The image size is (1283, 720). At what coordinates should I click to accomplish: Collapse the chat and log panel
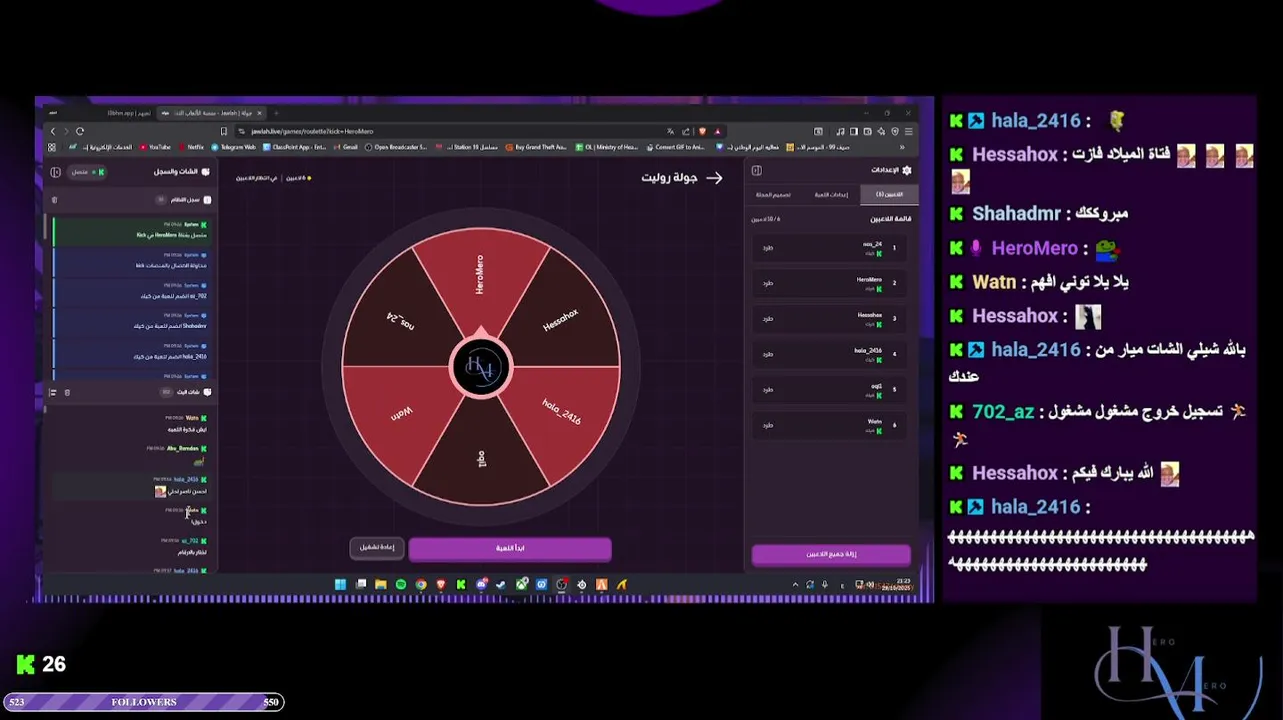point(55,172)
